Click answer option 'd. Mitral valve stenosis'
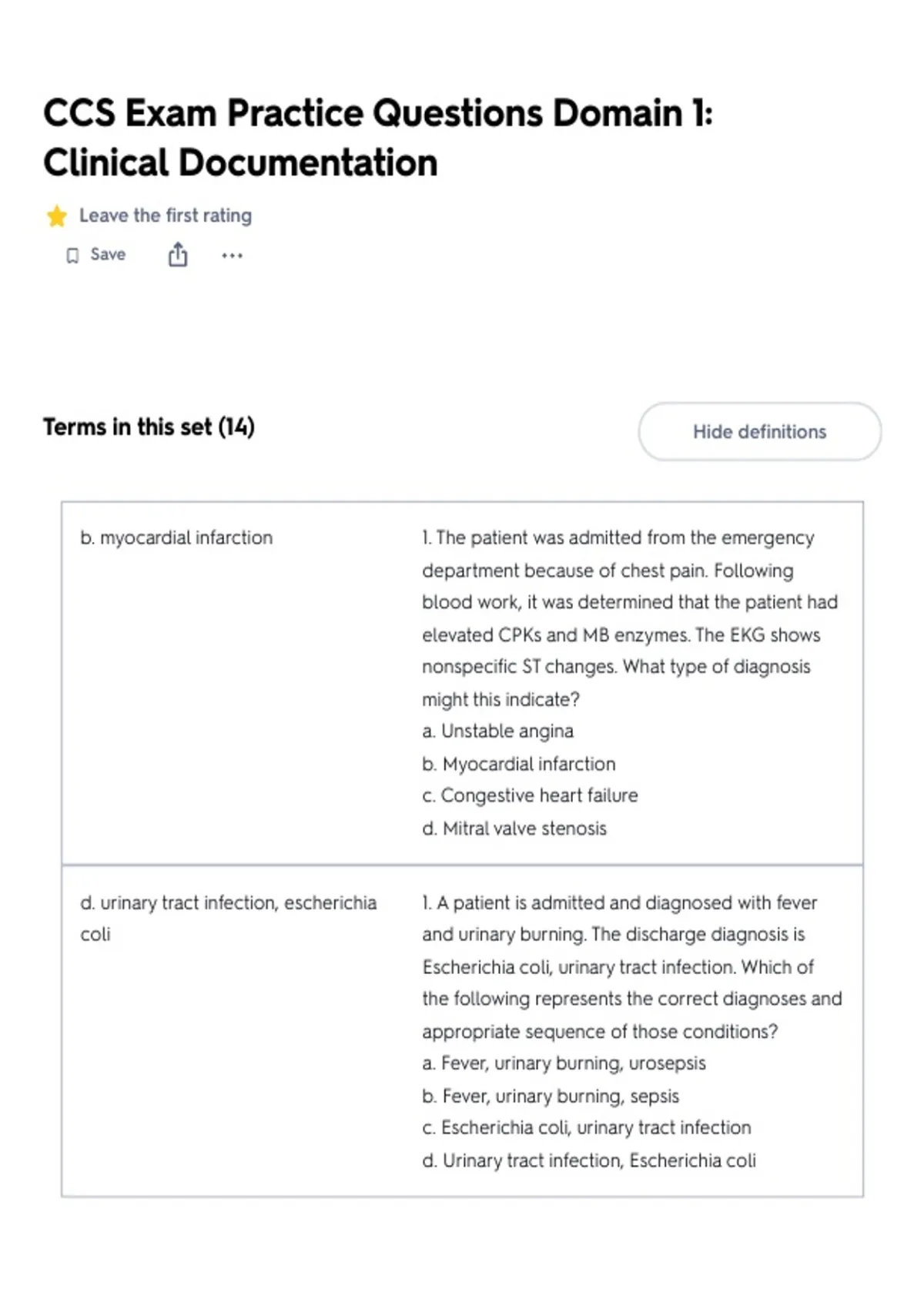This screenshot has width=924, height=1309. click(514, 829)
